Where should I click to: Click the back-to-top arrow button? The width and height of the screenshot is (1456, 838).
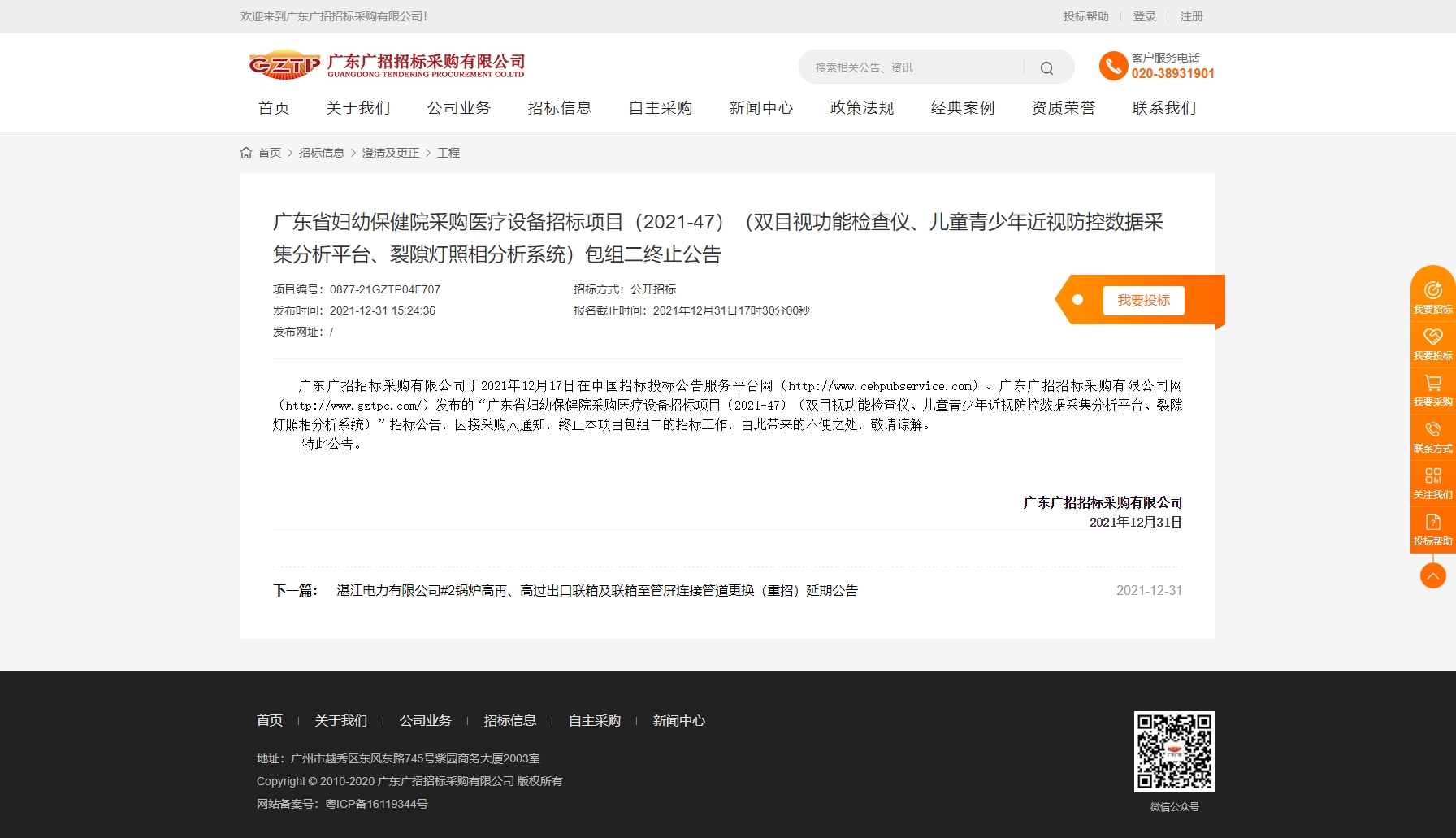[x=1432, y=575]
